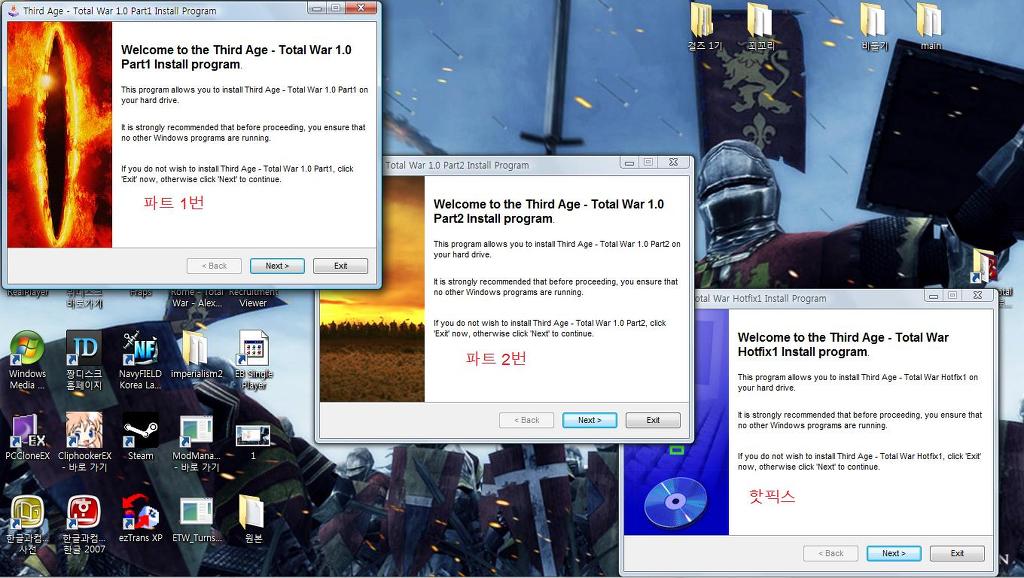Open the main desktop folder
Viewport: 1024px width, 578px height.
click(930, 27)
